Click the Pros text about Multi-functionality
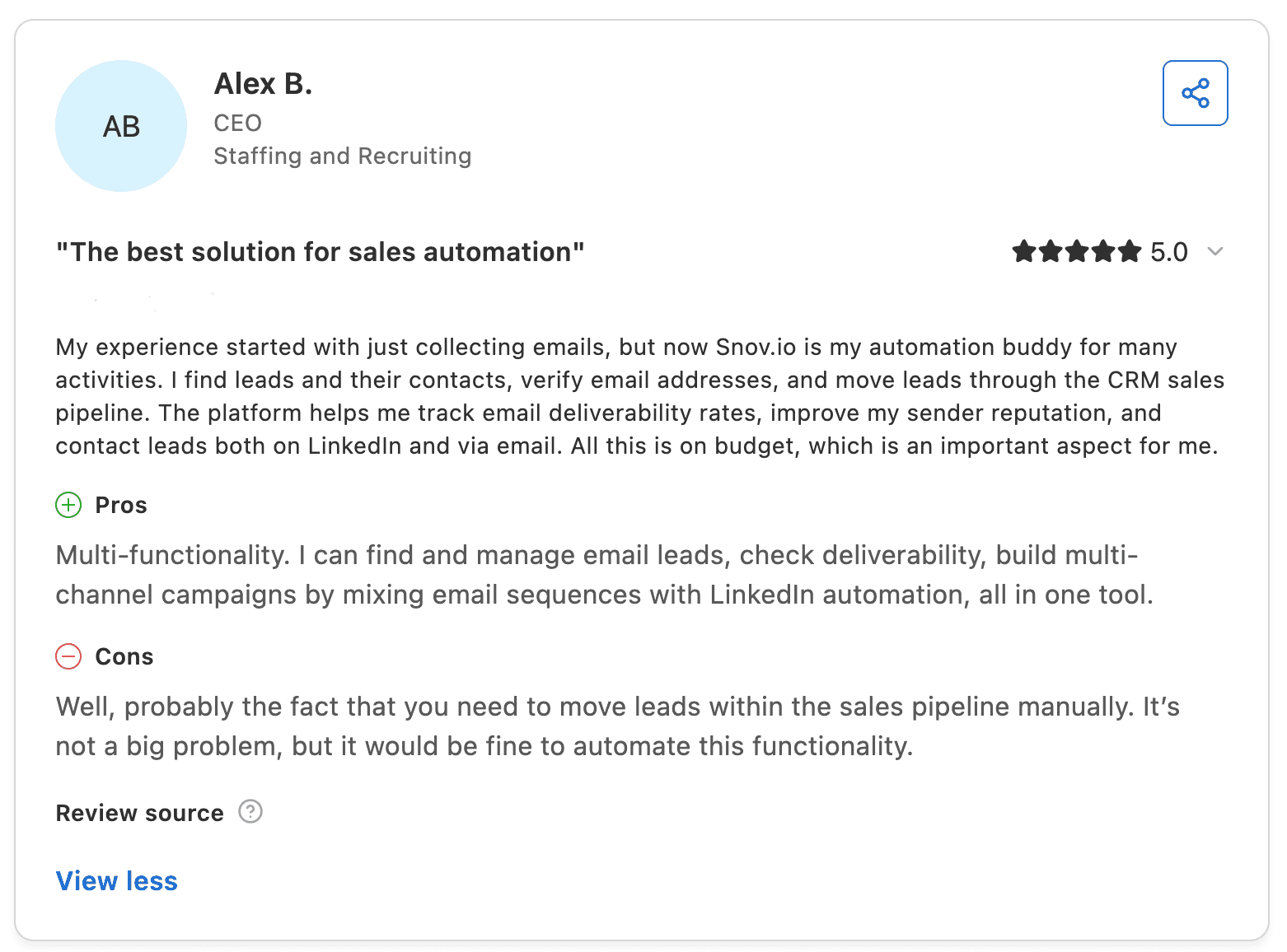Image resolution: width=1287 pixels, height=952 pixels. click(x=603, y=575)
